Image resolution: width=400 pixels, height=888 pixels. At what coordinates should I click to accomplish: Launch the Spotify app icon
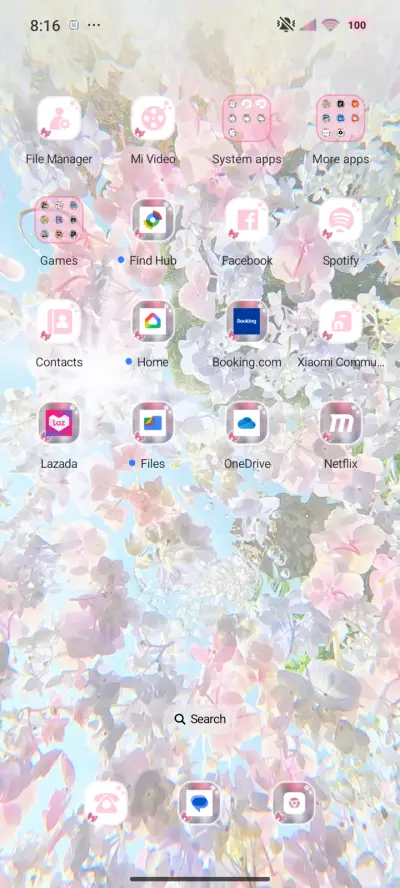[x=341, y=220]
